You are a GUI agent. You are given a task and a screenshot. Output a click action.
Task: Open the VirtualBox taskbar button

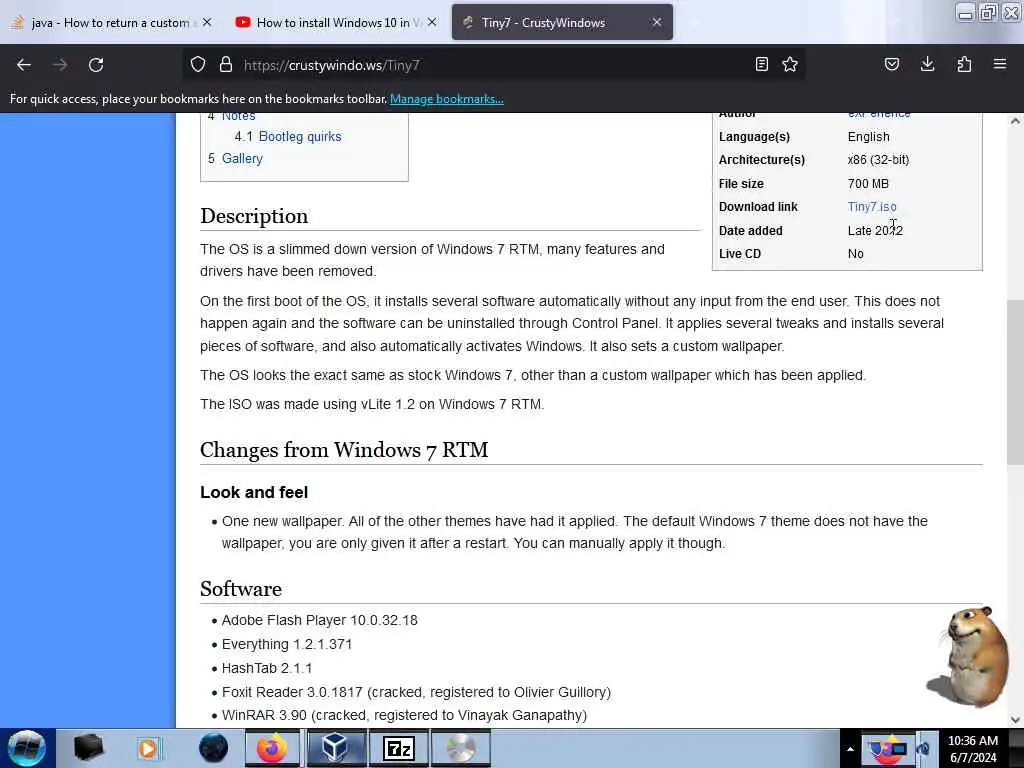[336, 748]
